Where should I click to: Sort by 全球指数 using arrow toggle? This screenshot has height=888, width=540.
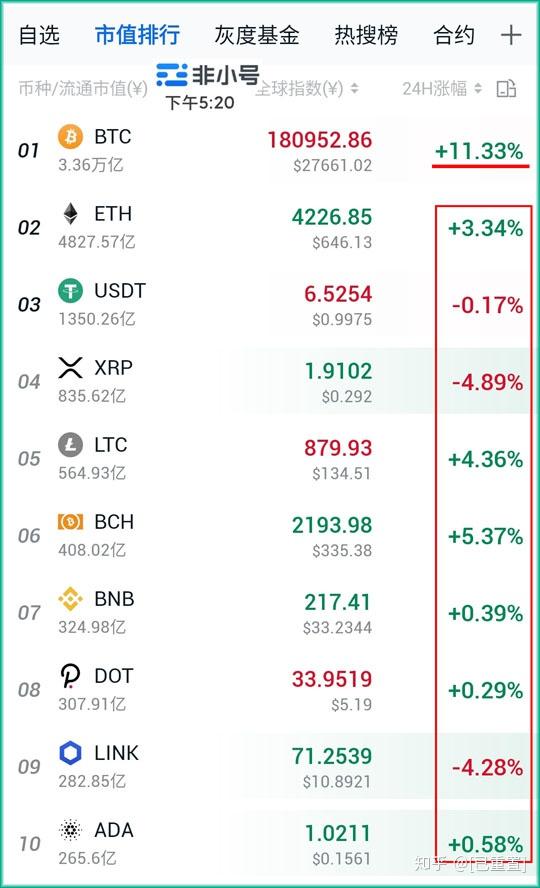pyautogui.click(x=354, y=88)
